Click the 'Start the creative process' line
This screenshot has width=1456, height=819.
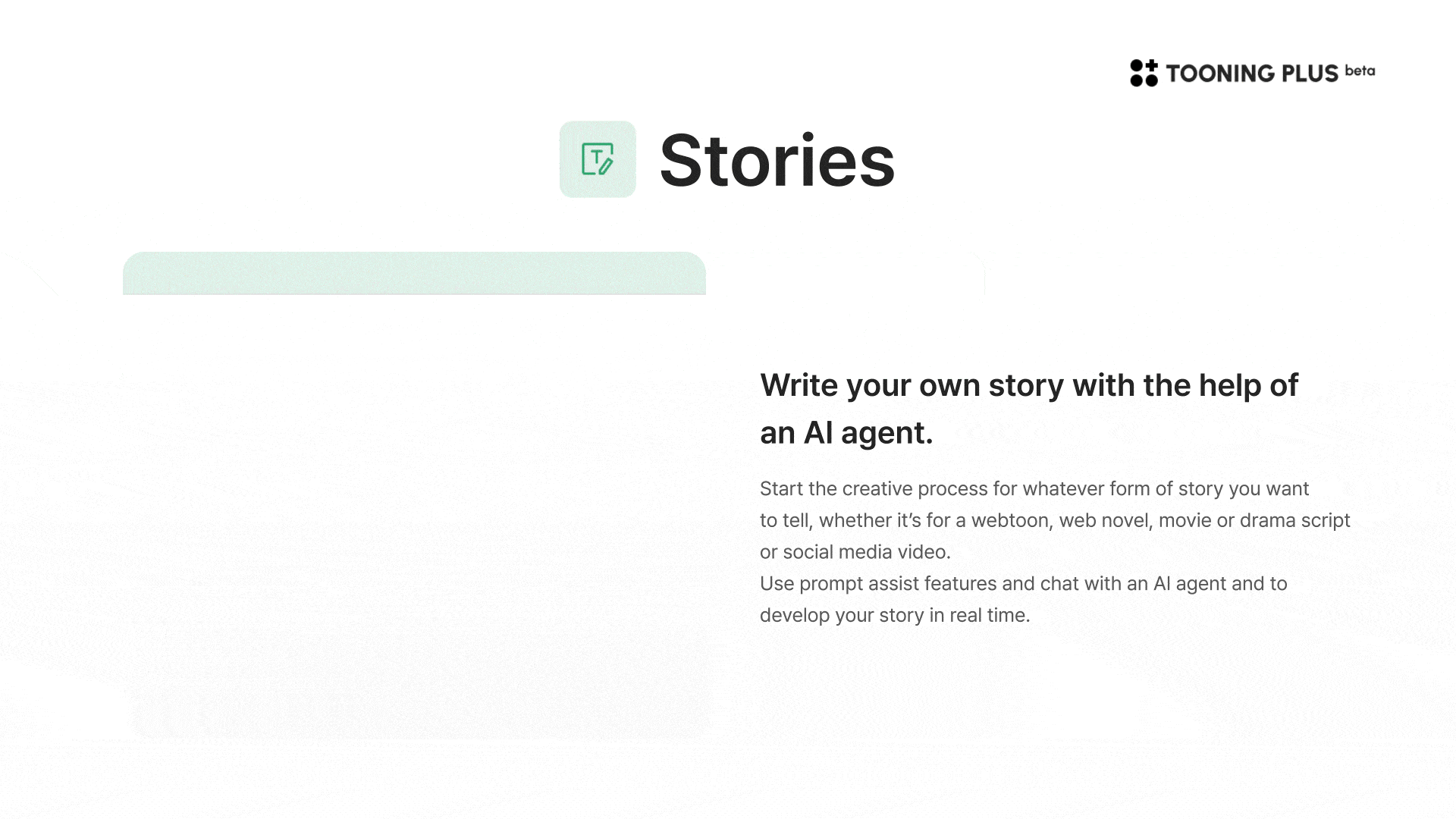[x=1034, y=489]
